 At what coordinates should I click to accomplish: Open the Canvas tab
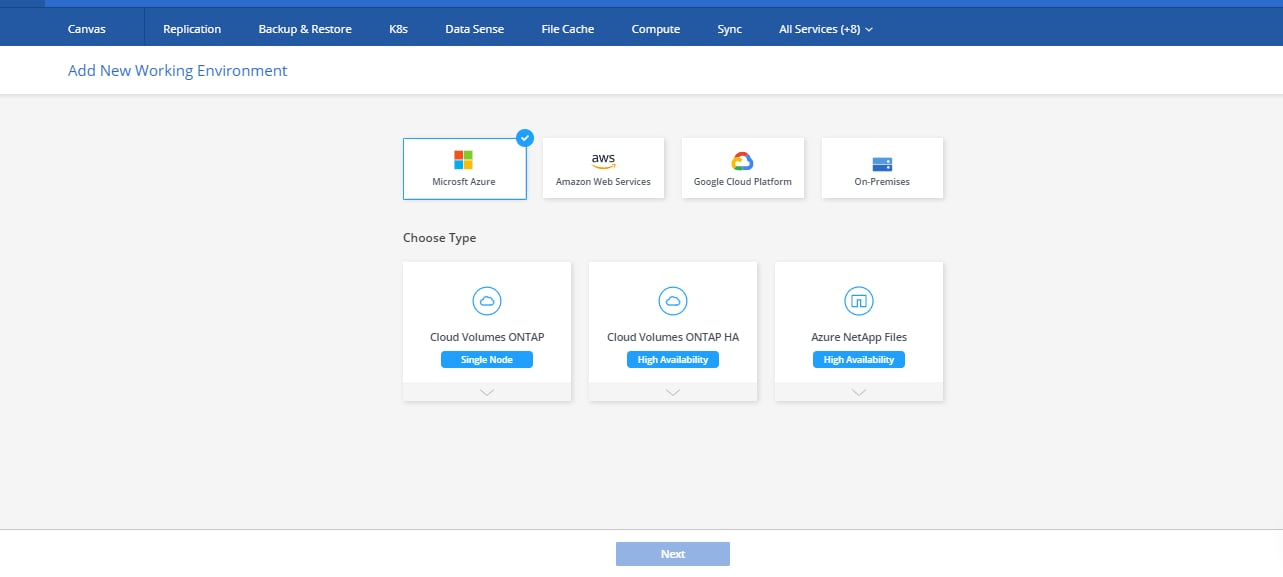(x=86, y=29)
